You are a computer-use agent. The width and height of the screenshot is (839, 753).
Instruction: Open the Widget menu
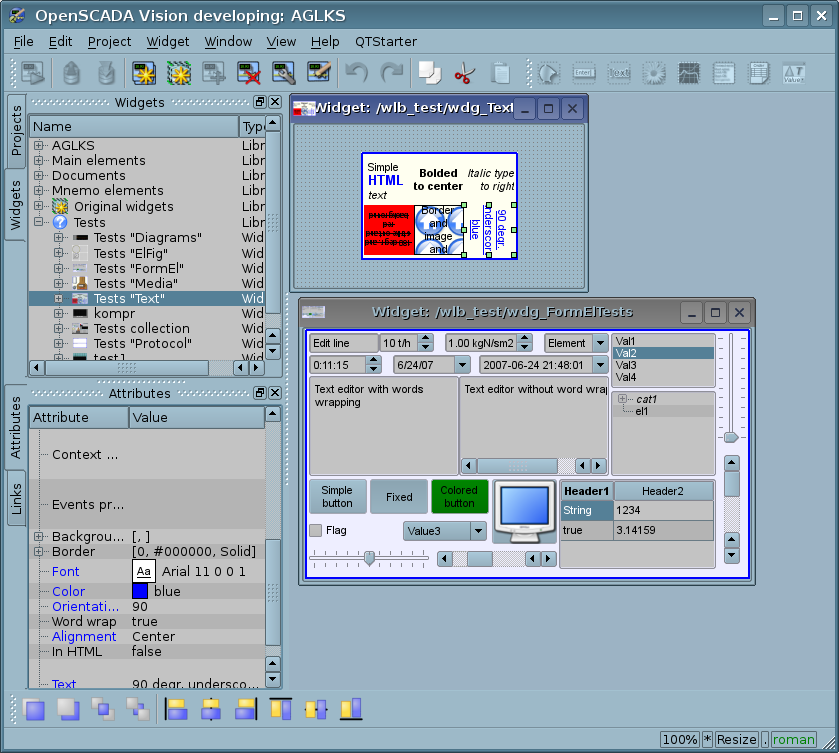tap(167, 41)
